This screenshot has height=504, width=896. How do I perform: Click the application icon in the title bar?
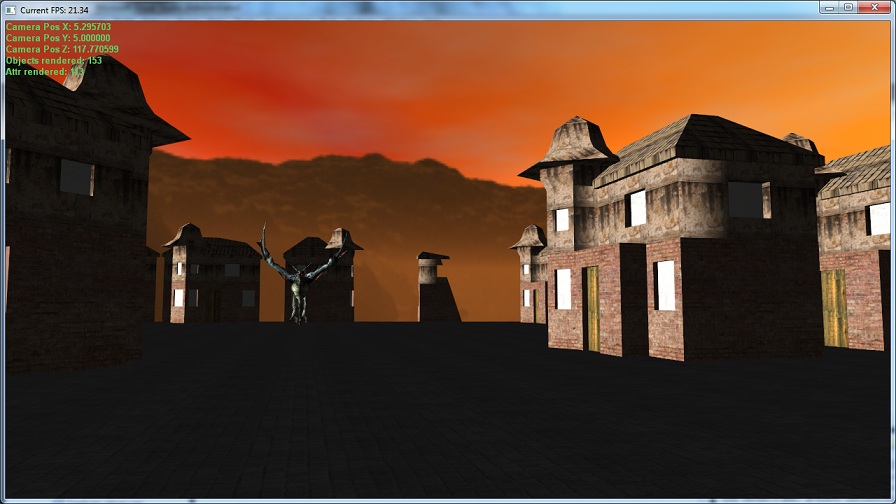tap(10, 9)
